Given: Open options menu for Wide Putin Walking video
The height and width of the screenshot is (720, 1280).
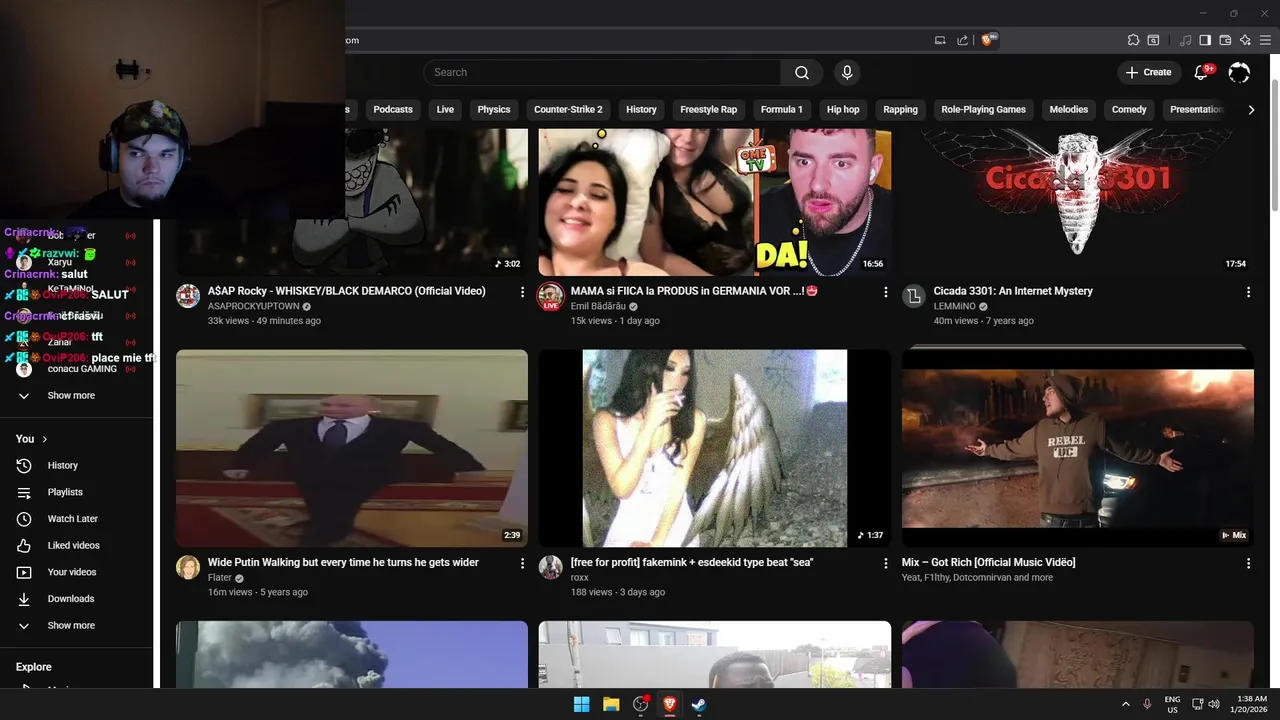Looking at the screenshot, I should (522, 564).
